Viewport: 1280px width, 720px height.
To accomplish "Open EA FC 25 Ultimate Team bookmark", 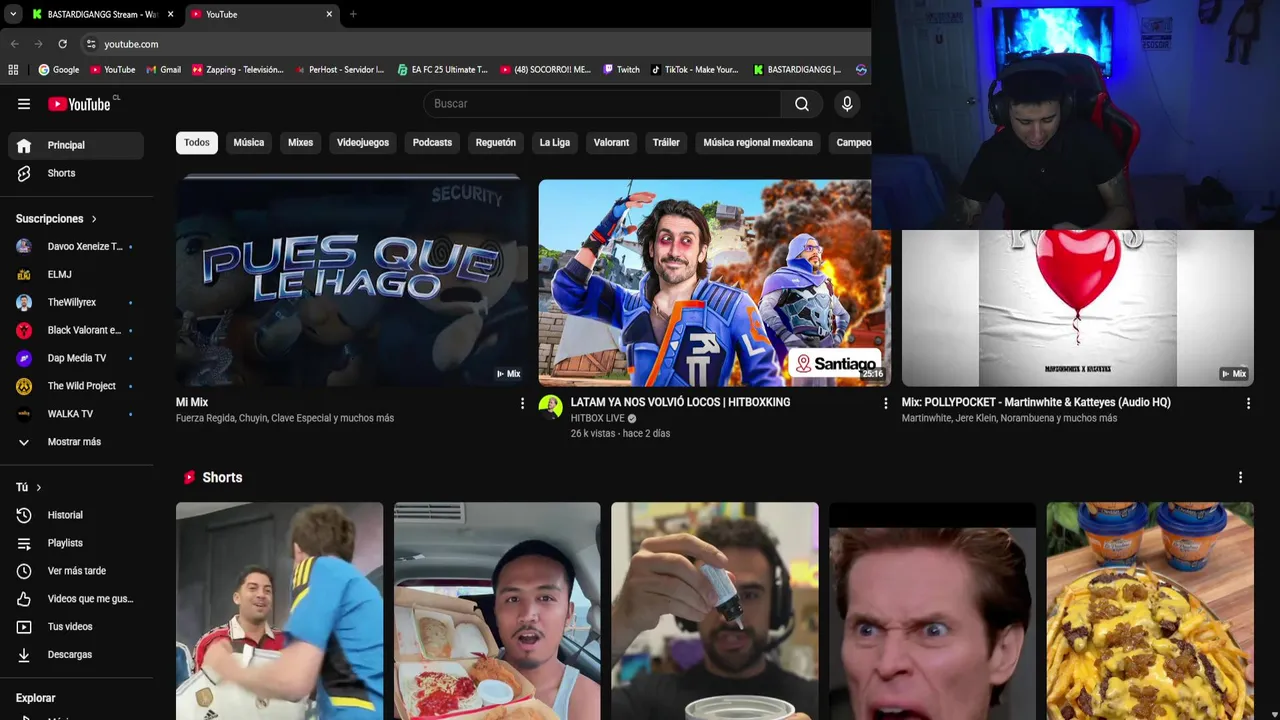I will [442, 70].
